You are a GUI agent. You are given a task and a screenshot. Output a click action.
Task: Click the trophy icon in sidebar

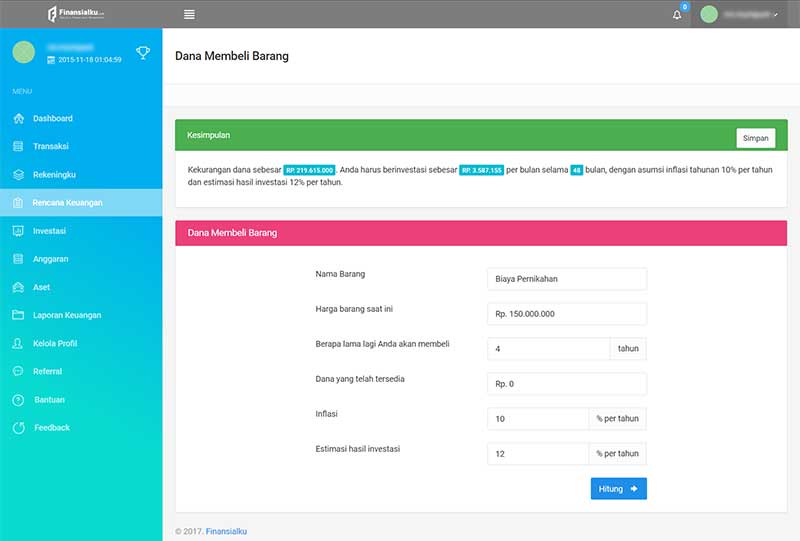143,53
